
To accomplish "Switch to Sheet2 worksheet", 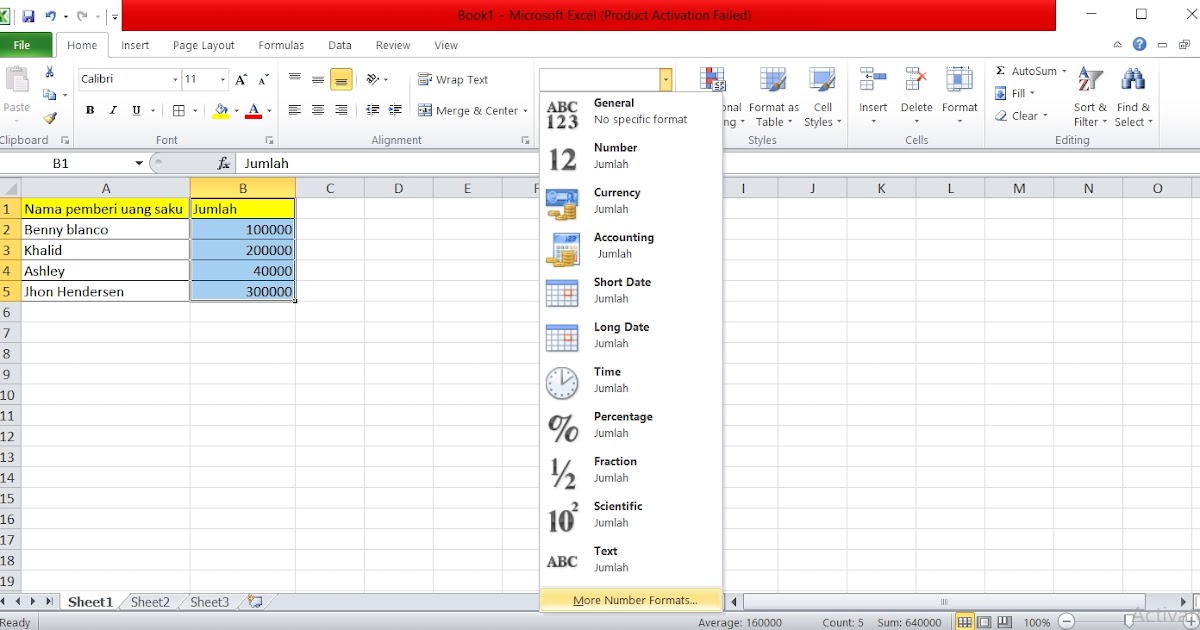I will pyautogui.click(x=149, y=602).
